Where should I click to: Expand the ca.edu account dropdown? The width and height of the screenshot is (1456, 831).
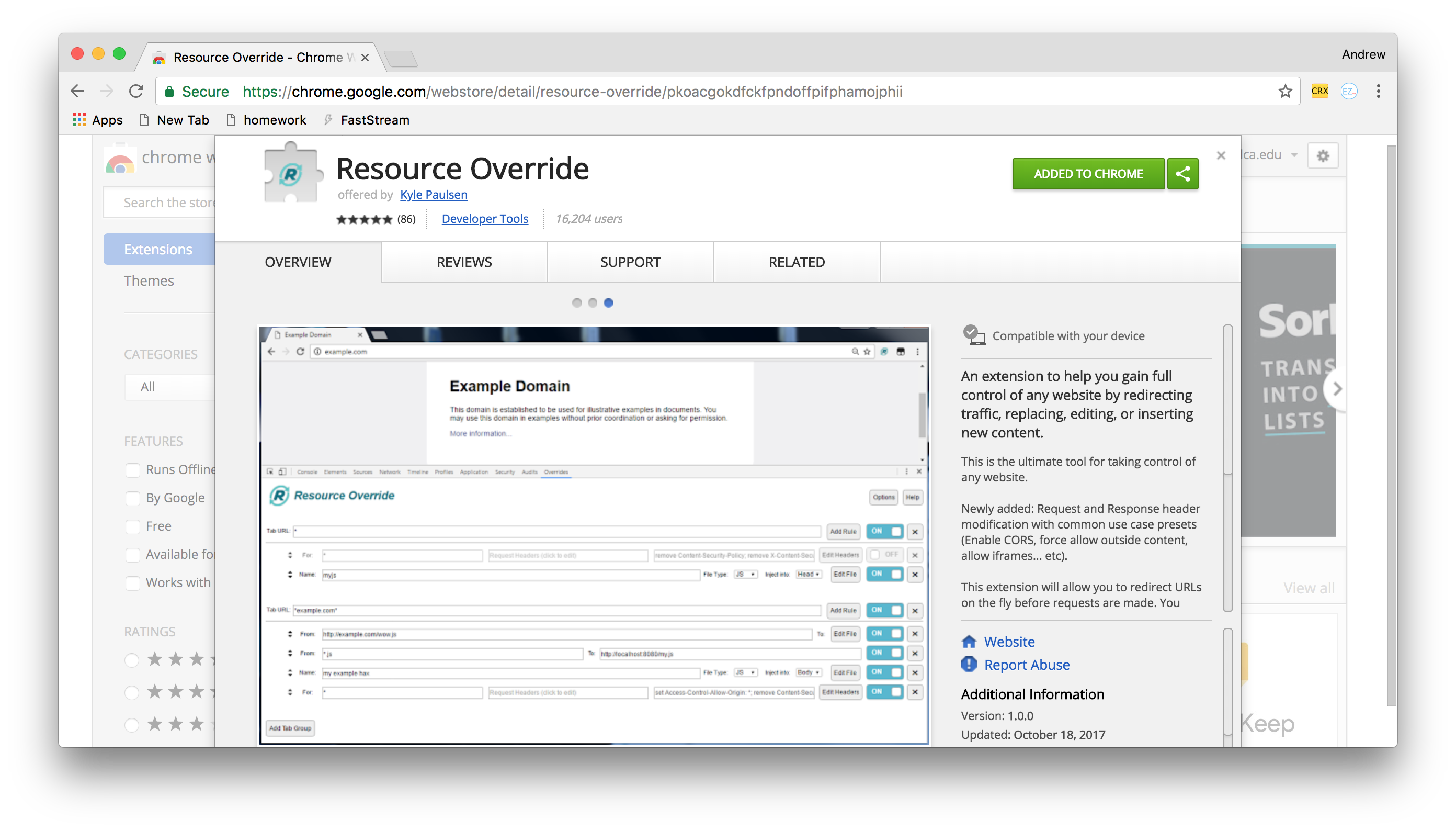click(x=1294, y=155)
